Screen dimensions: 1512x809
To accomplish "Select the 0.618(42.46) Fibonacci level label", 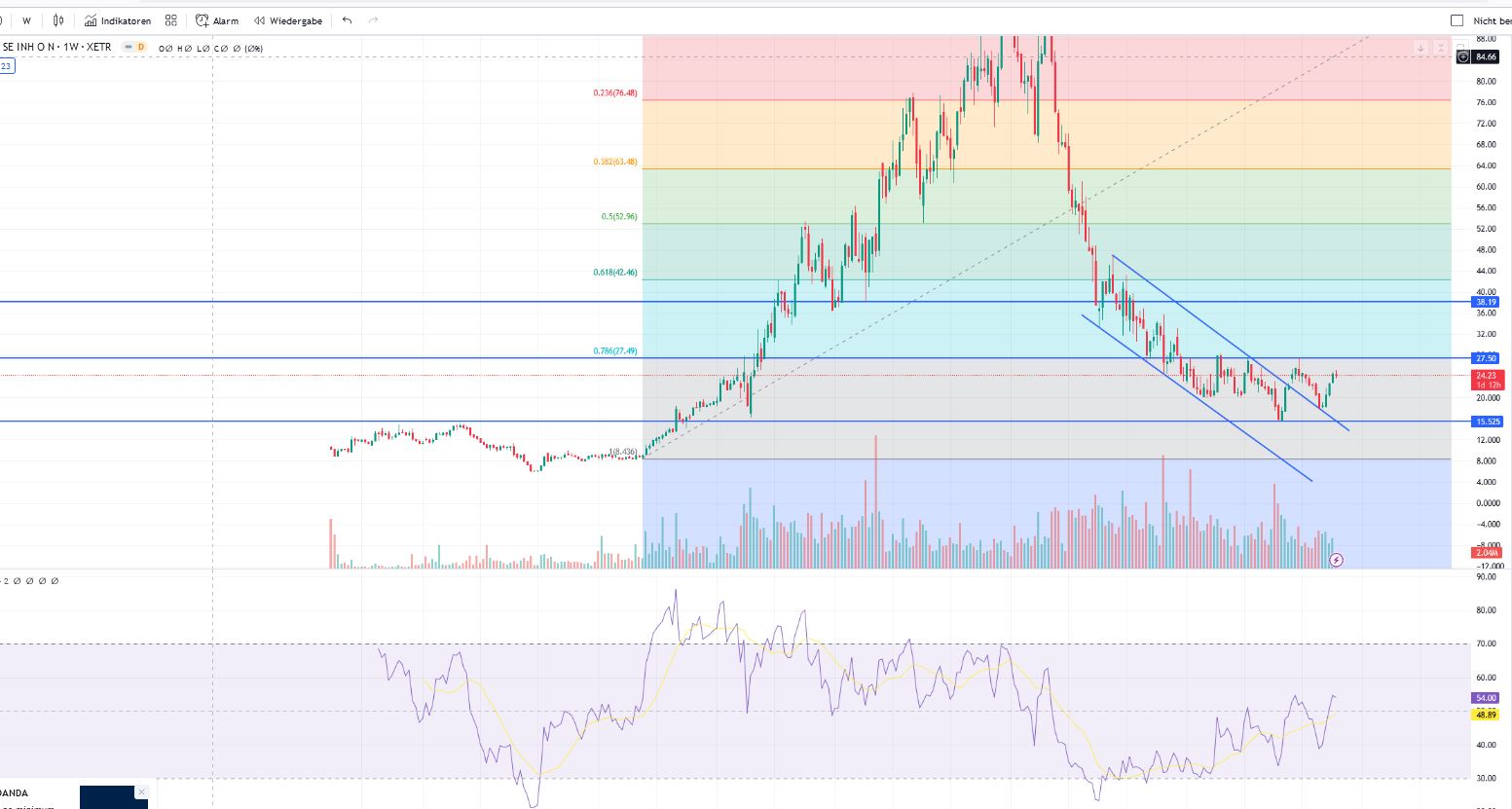I will (x=615, y=273).
